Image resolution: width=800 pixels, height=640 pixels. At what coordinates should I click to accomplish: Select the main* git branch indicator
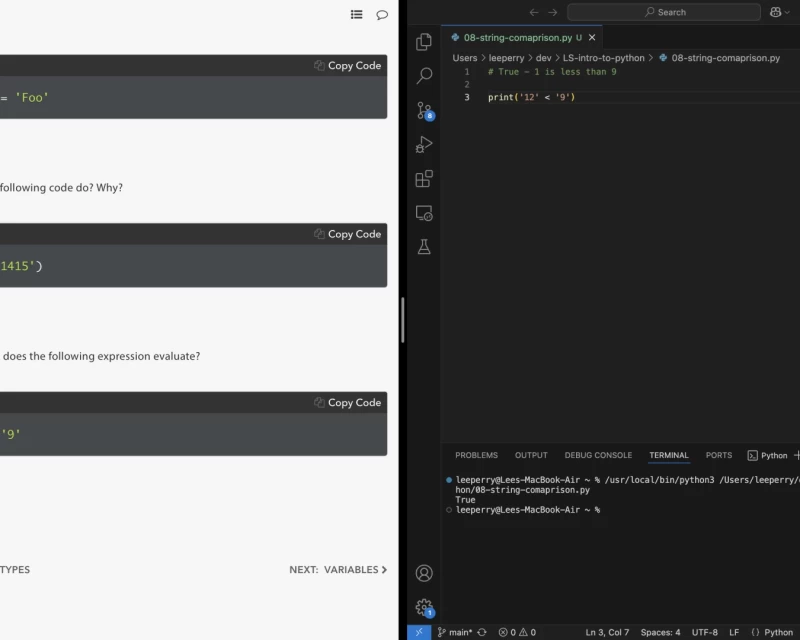coord(460,632)
